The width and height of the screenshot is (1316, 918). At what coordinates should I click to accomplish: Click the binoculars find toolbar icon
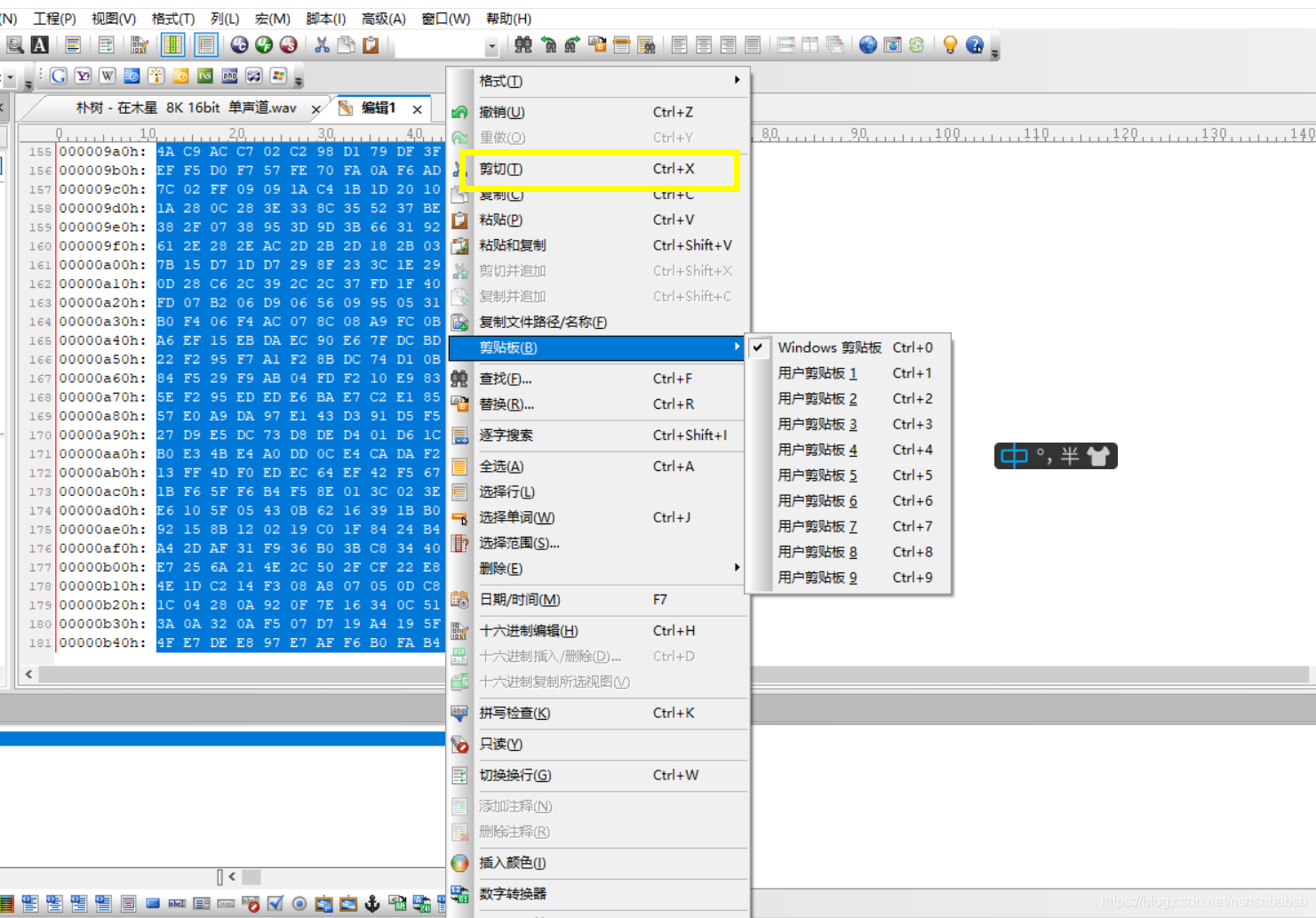point(523,44)
